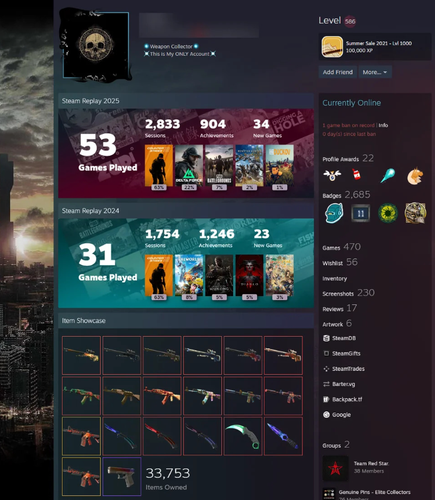The height and width of the screenshot is (500, 435).
Task: Select the pistol item in purple frame
Action: tap(122, 476)
